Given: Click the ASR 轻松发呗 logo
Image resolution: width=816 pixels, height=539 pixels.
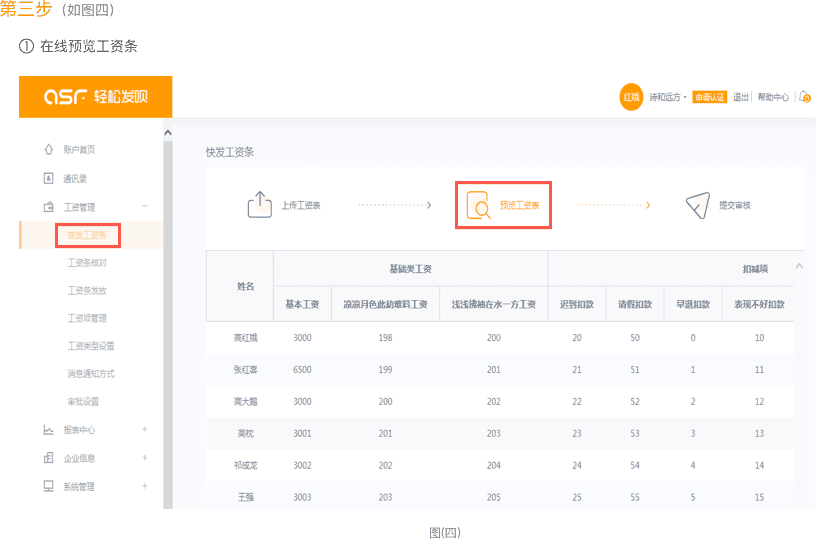Looking at the screenshot, I should [x=96, y=97].
